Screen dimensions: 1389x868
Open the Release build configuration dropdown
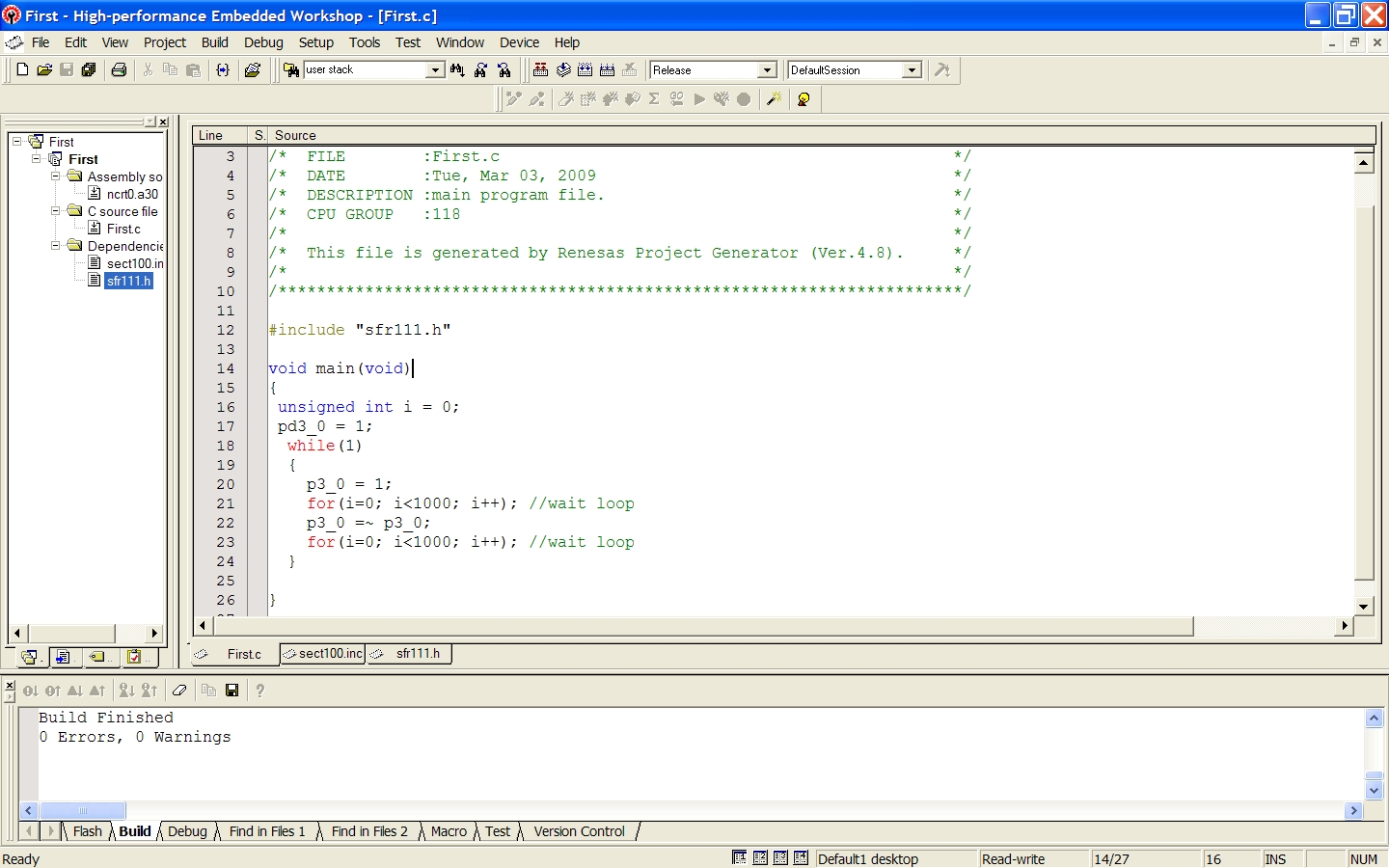pyautogui.click(x=767, y=69)
